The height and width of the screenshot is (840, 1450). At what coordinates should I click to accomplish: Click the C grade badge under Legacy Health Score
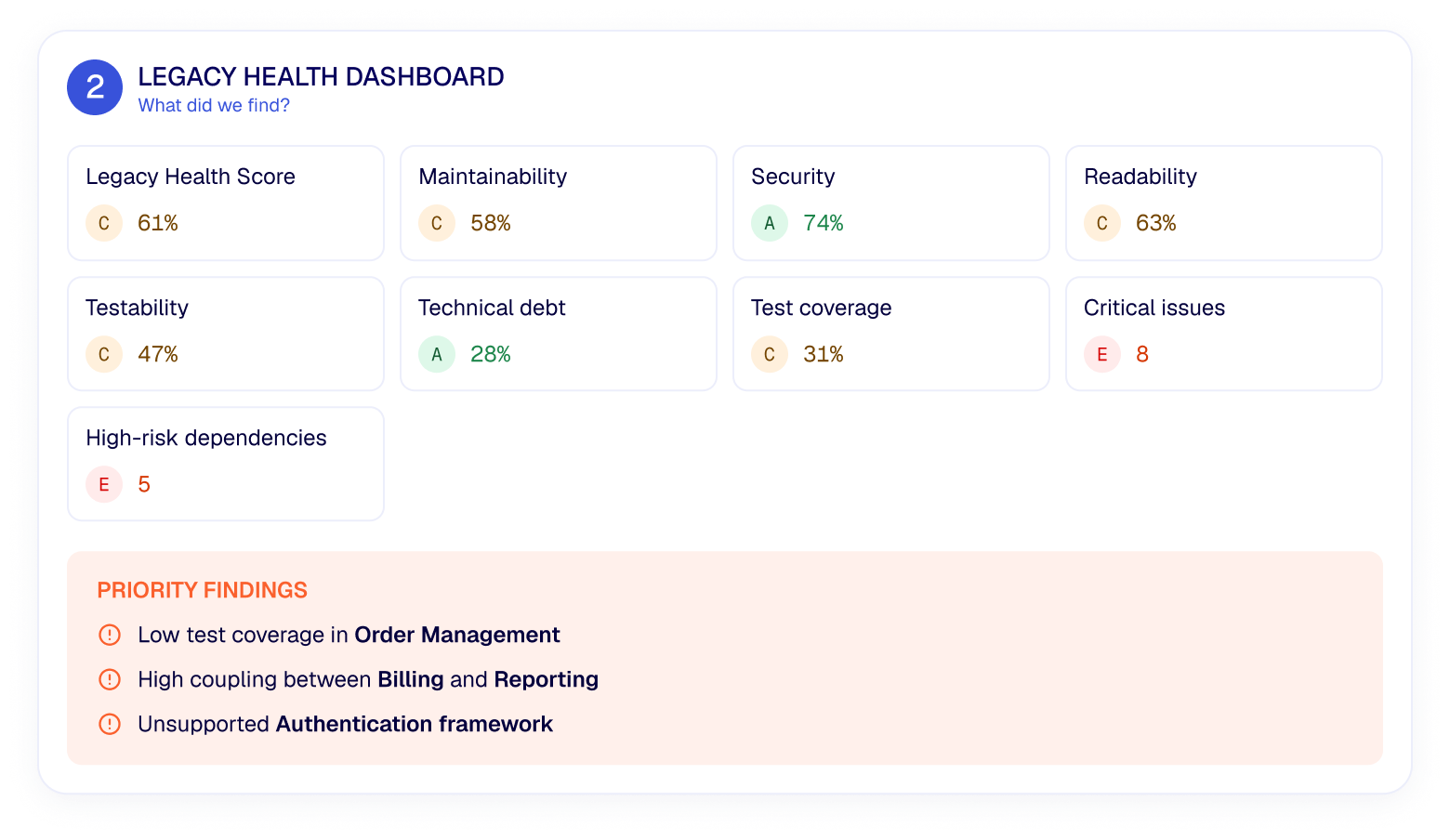[x=104, y=223]
